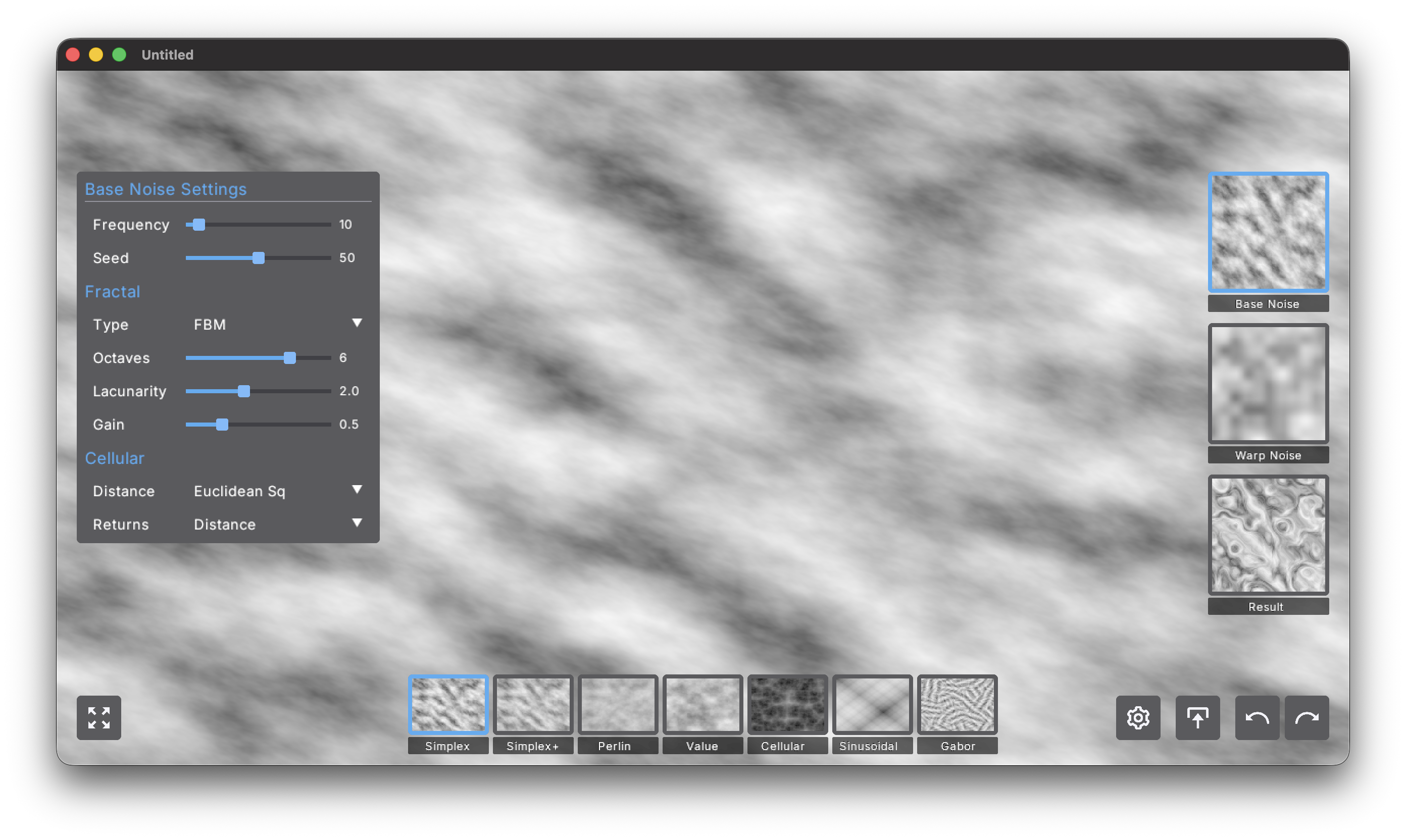Click the Base Noise label button
Screen dimensions: 1406x840
point(1268,304)
